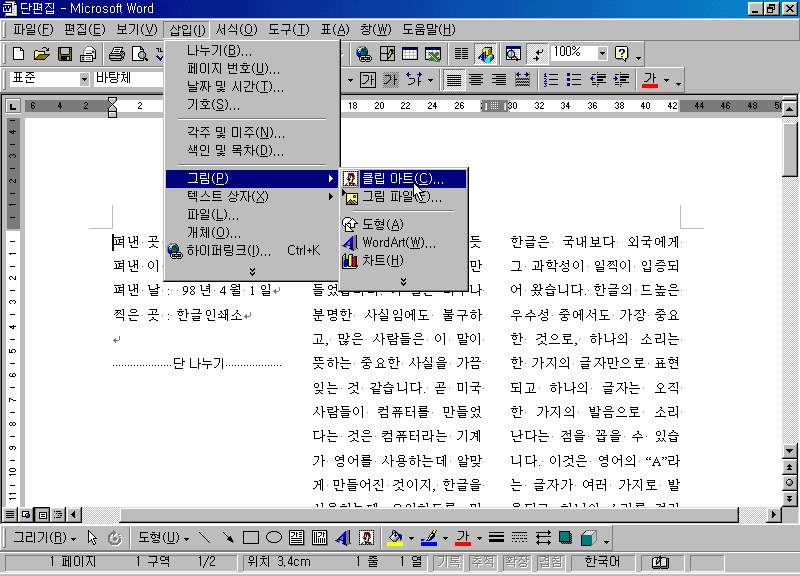Select the Arrow tool in Drawing toolbar
800x576 pixels.
pos(228,537)
